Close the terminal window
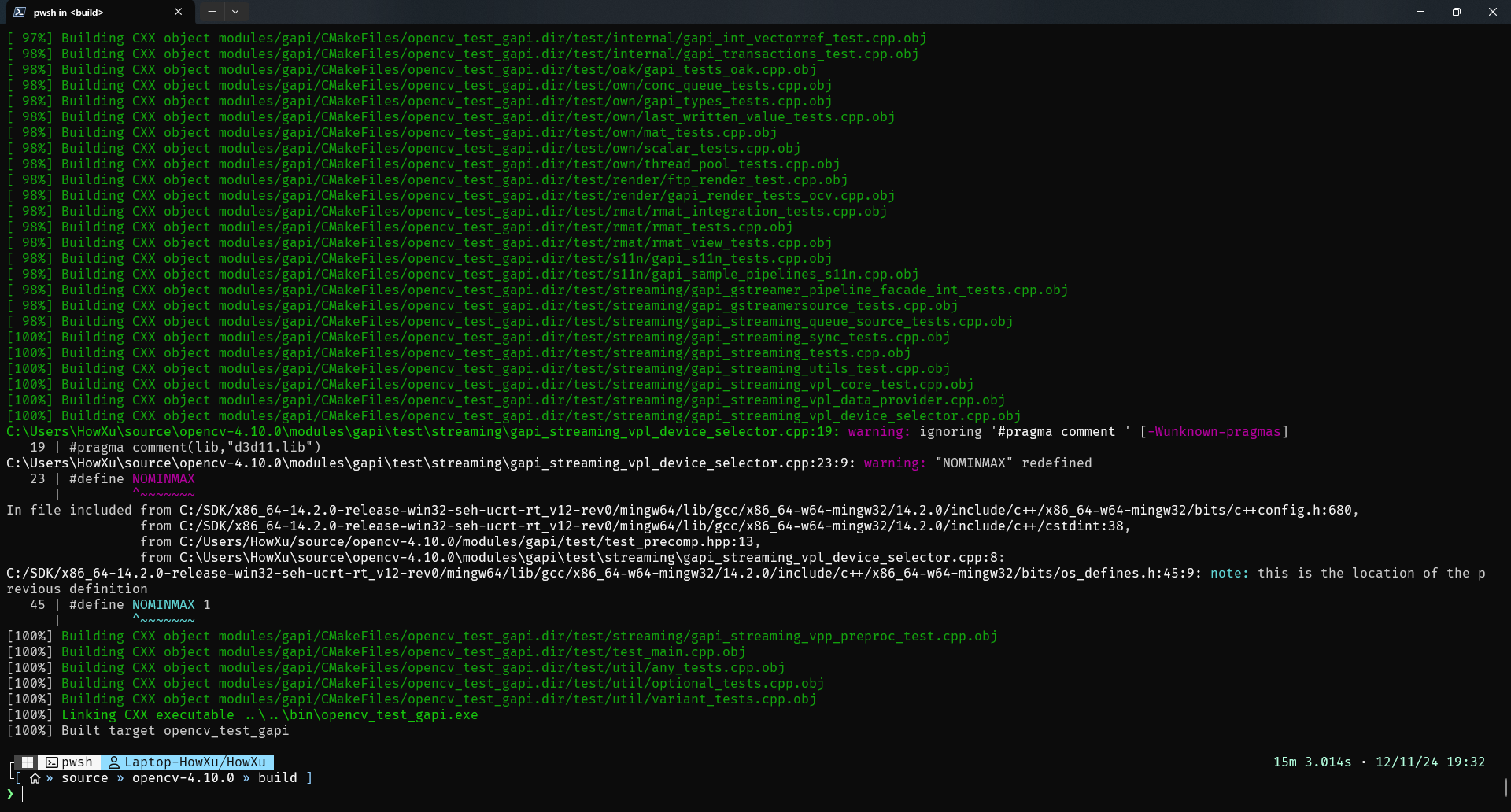The width and height of the screenshot is (1511, 812). coord(1492,12)
